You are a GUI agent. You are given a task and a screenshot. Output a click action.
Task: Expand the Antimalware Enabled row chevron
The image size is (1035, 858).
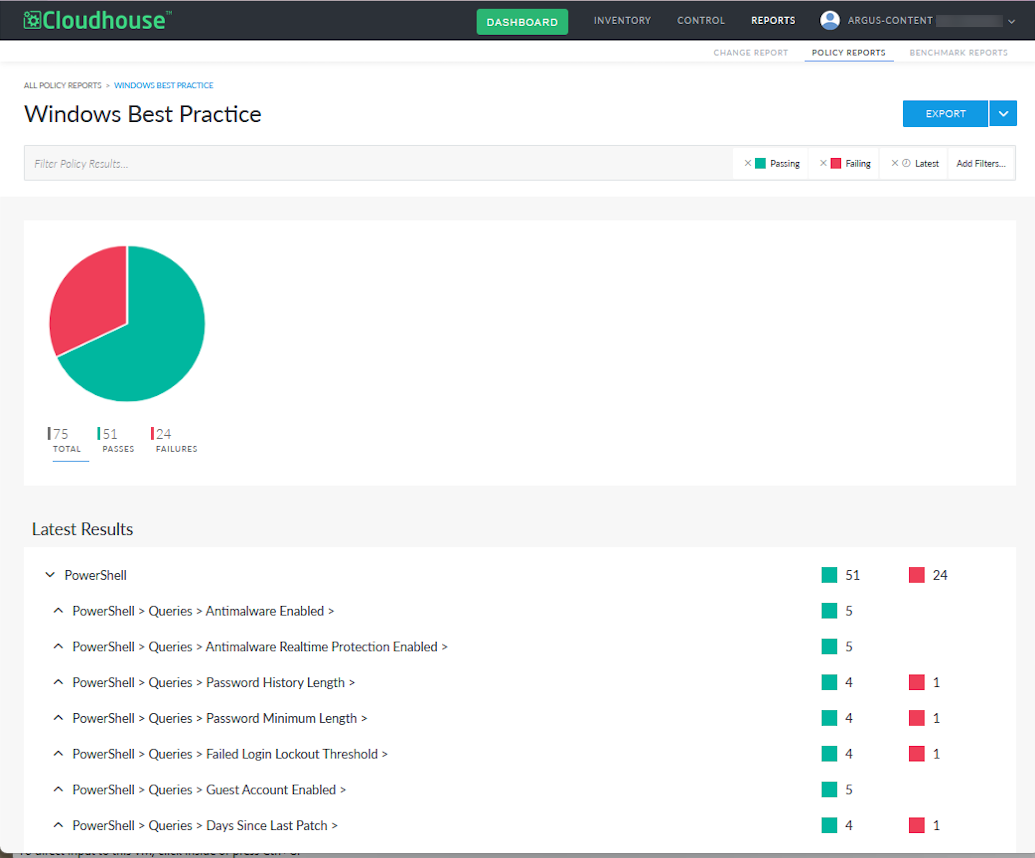click(x=58, y=610)
